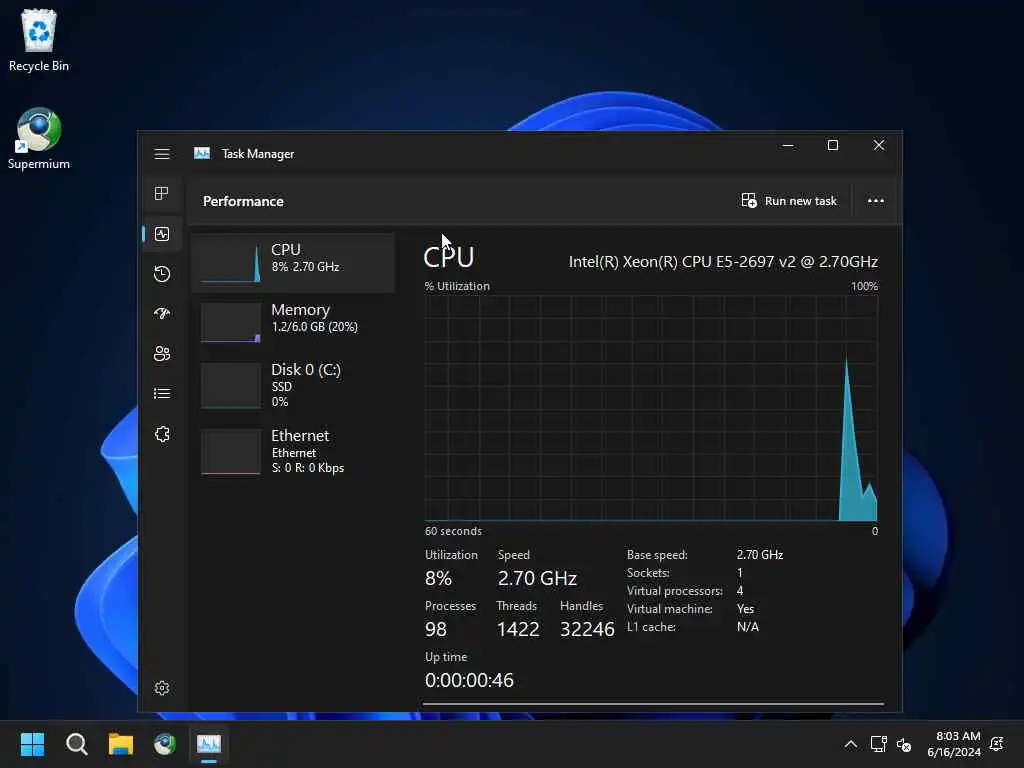Screen dimensions: 1024x768
Task: Click the Utilization value 8%
Action: click(438, 578)
